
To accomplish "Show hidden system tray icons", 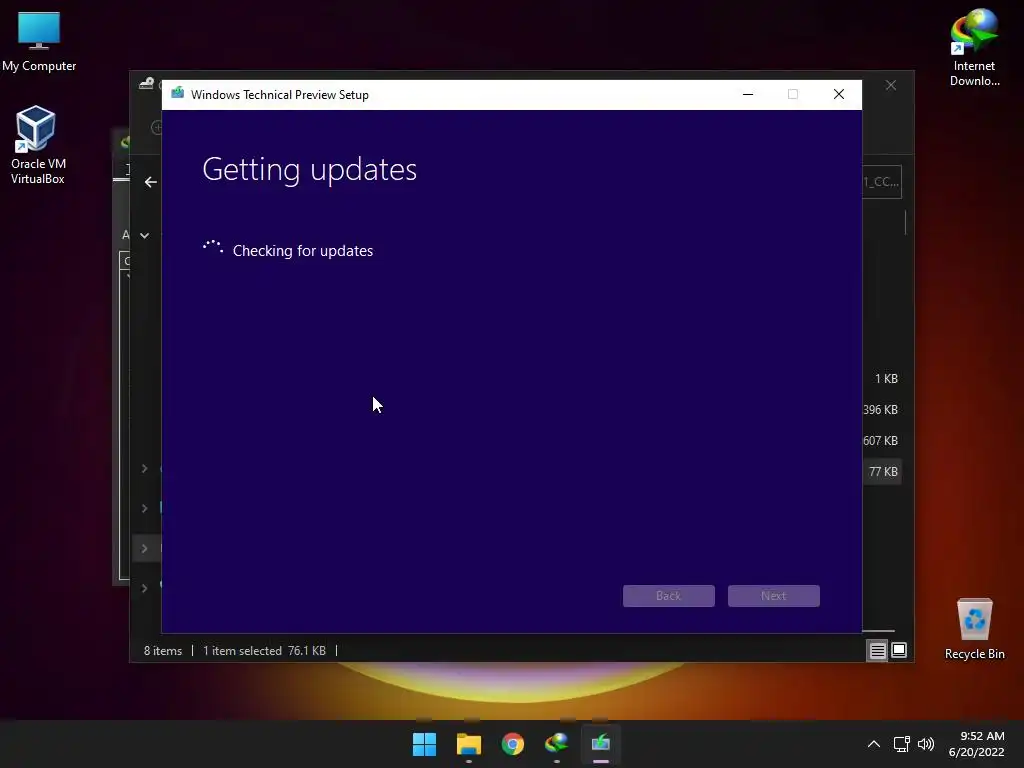I will point(874,744).
